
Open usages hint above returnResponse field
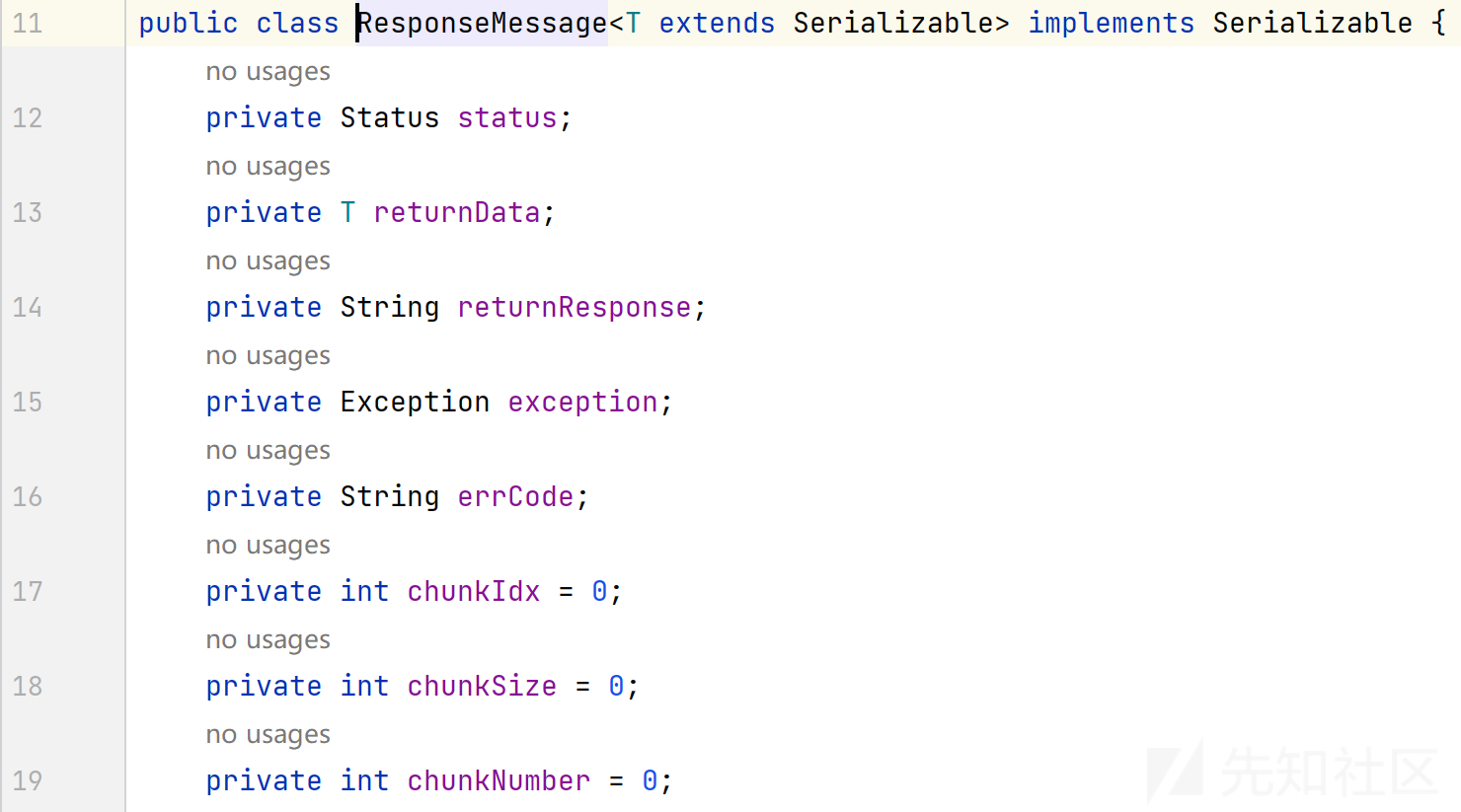point(268,261)
